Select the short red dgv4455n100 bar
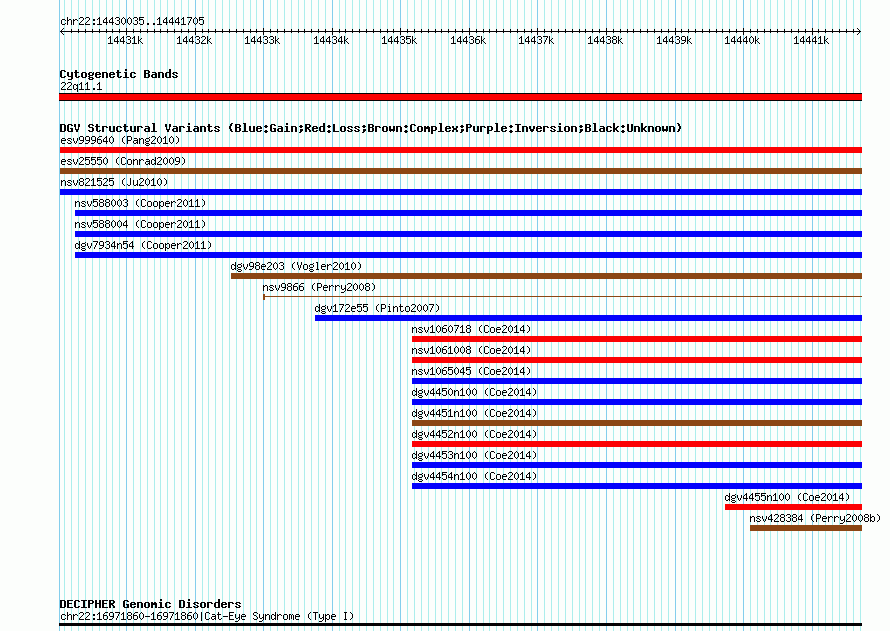890x631 pixels. coord(793,507)
